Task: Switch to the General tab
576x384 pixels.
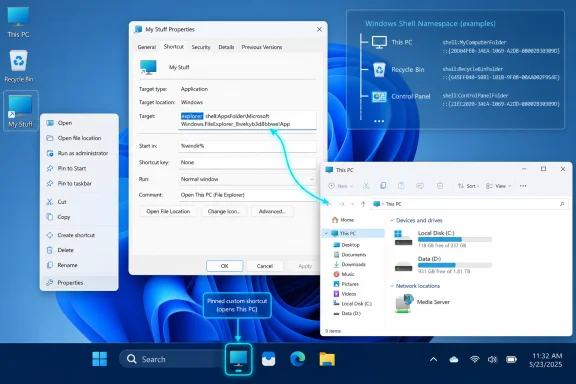Action: point(147,47)
